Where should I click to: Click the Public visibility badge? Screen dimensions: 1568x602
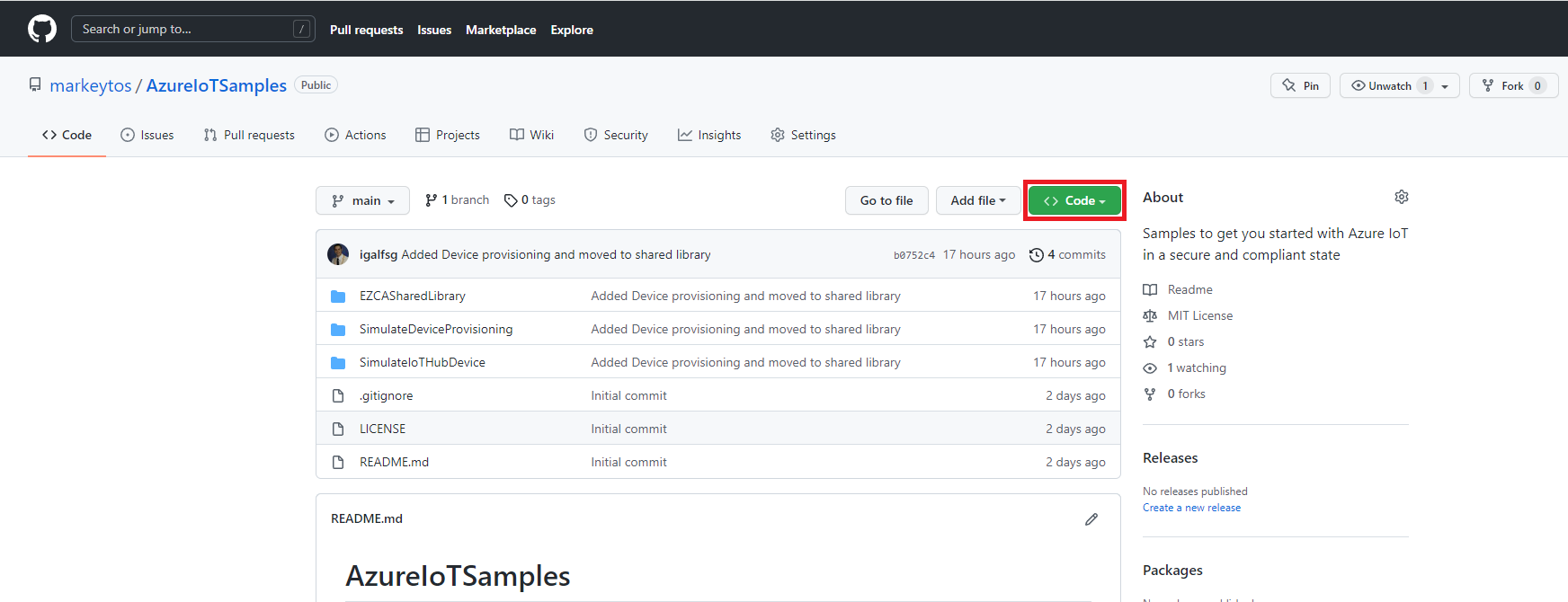pyautogui.click(x=316, y=85)
